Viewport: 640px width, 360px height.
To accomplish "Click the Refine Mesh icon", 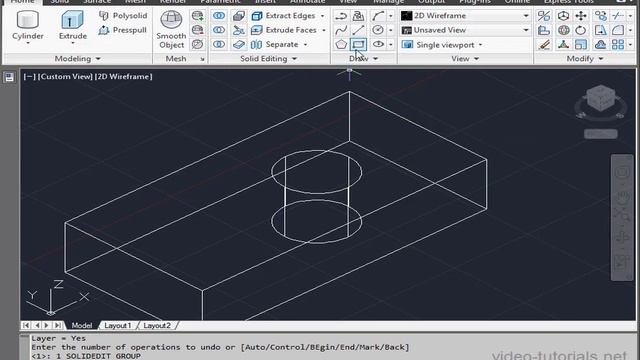I will [198, 44].
